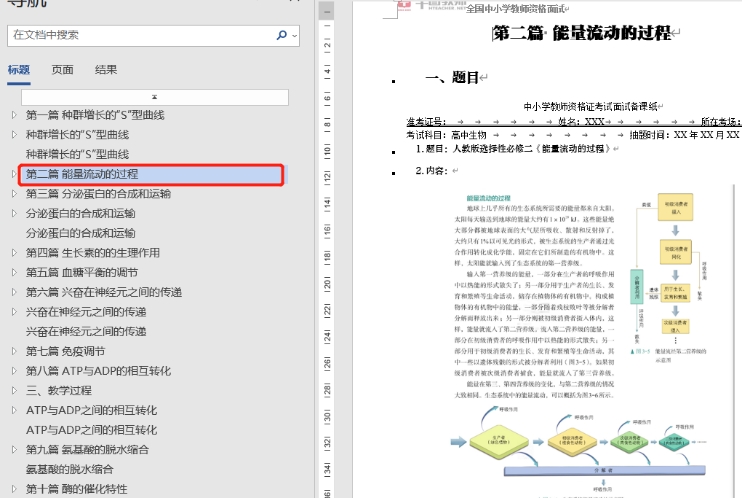
Task: Expand the 第一篇 种群增长的"S"型曲线 heading triangle
Action: click(x=14, y=115)
